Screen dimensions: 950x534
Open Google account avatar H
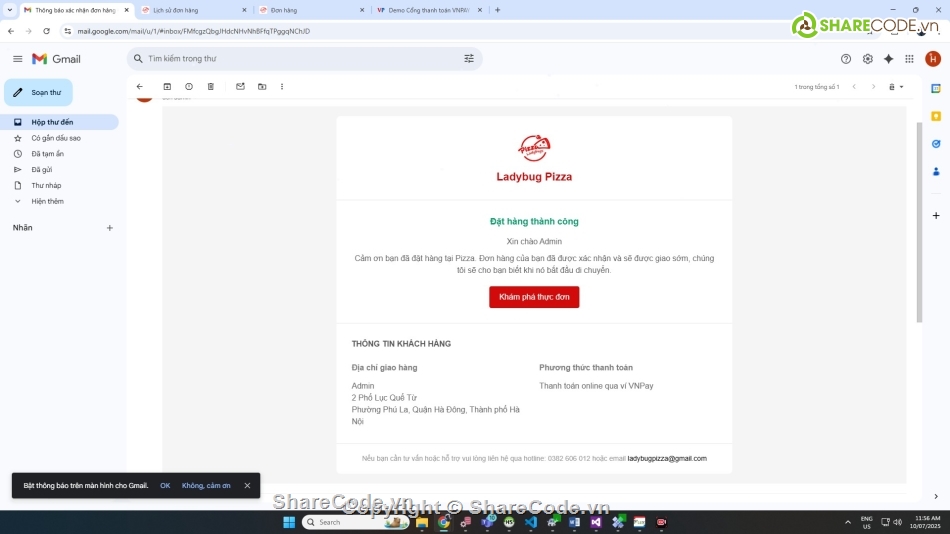click(x=933, y=59)
